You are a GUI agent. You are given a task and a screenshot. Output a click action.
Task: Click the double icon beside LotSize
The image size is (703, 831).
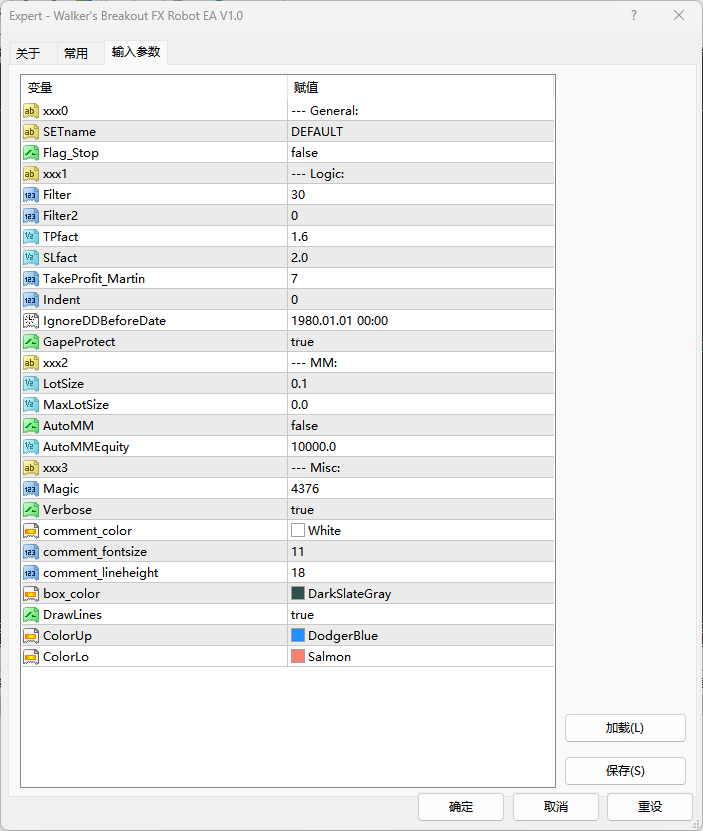tap(30, 384)
